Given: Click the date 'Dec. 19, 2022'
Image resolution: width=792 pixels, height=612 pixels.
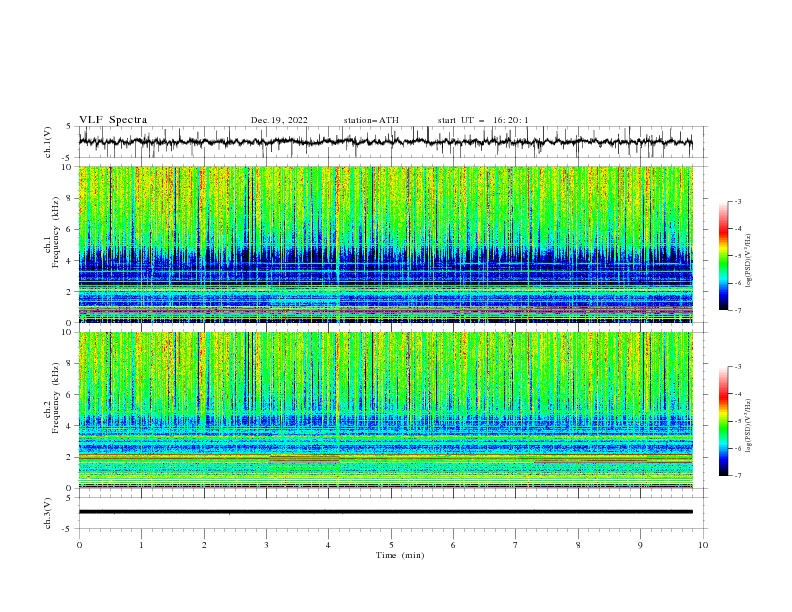Looking at the screenshot, I should [x=279, y=120].
